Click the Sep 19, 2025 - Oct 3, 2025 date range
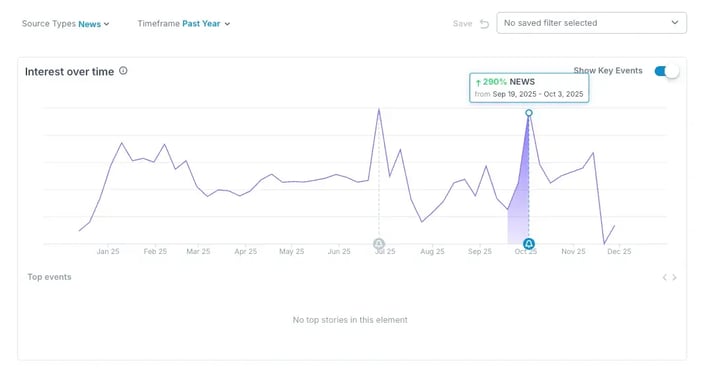Viewport: 703px width, 375px height. click(x=538, y=94)
